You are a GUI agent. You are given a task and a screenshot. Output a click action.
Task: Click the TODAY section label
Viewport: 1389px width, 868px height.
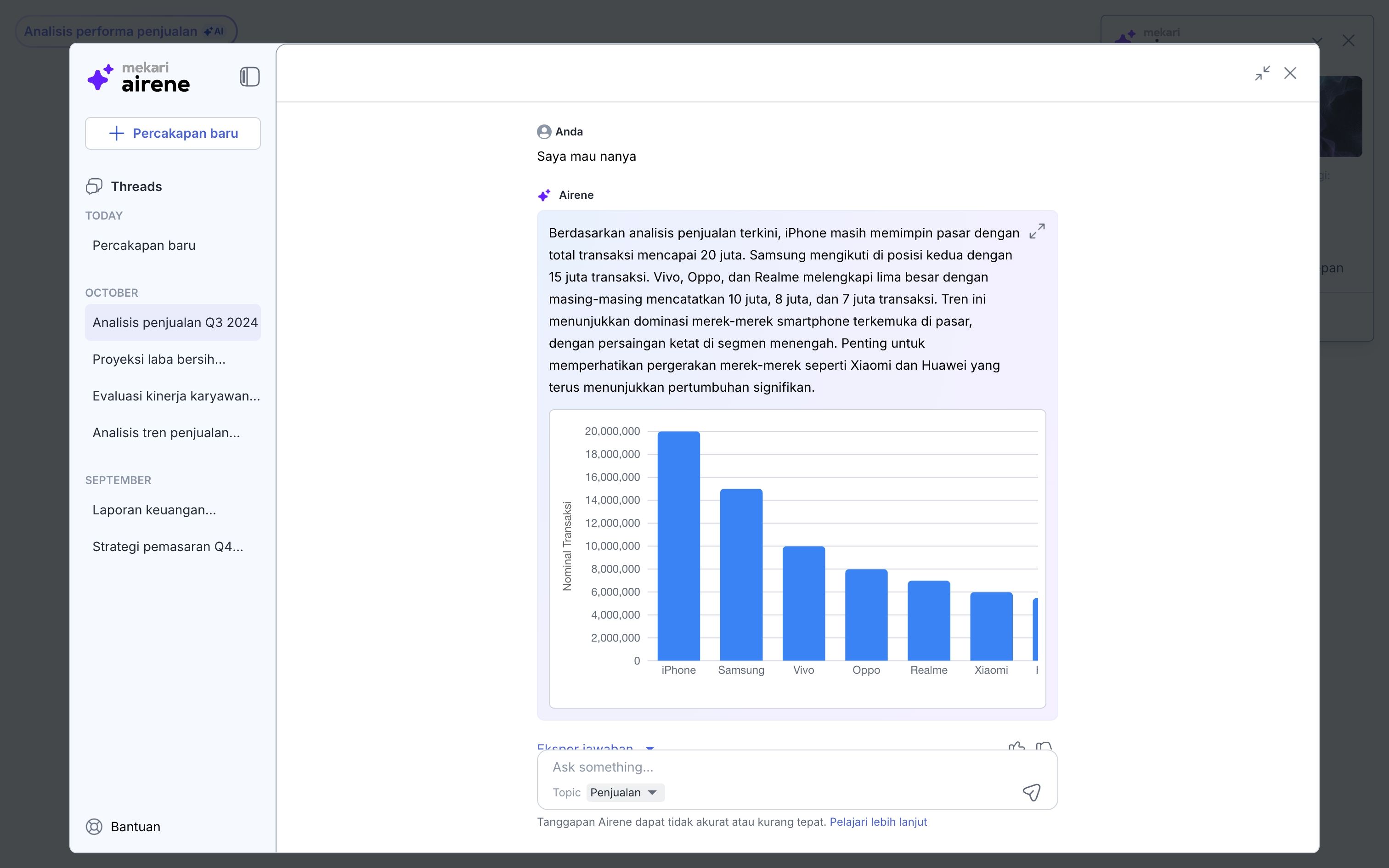(x=104, y=215)
